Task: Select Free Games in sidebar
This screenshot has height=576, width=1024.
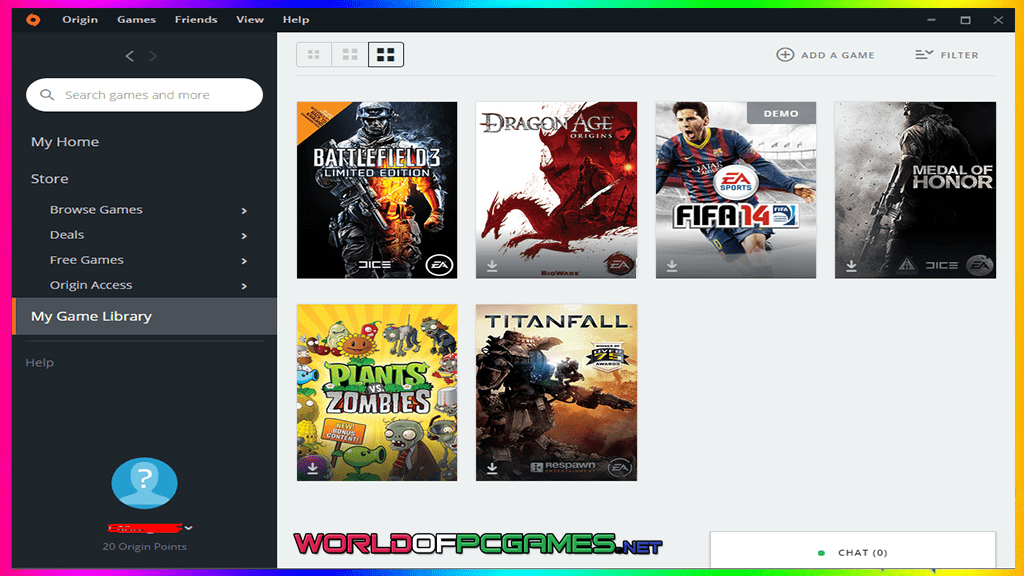Action: pyautogui.click(x=86, y=260)
